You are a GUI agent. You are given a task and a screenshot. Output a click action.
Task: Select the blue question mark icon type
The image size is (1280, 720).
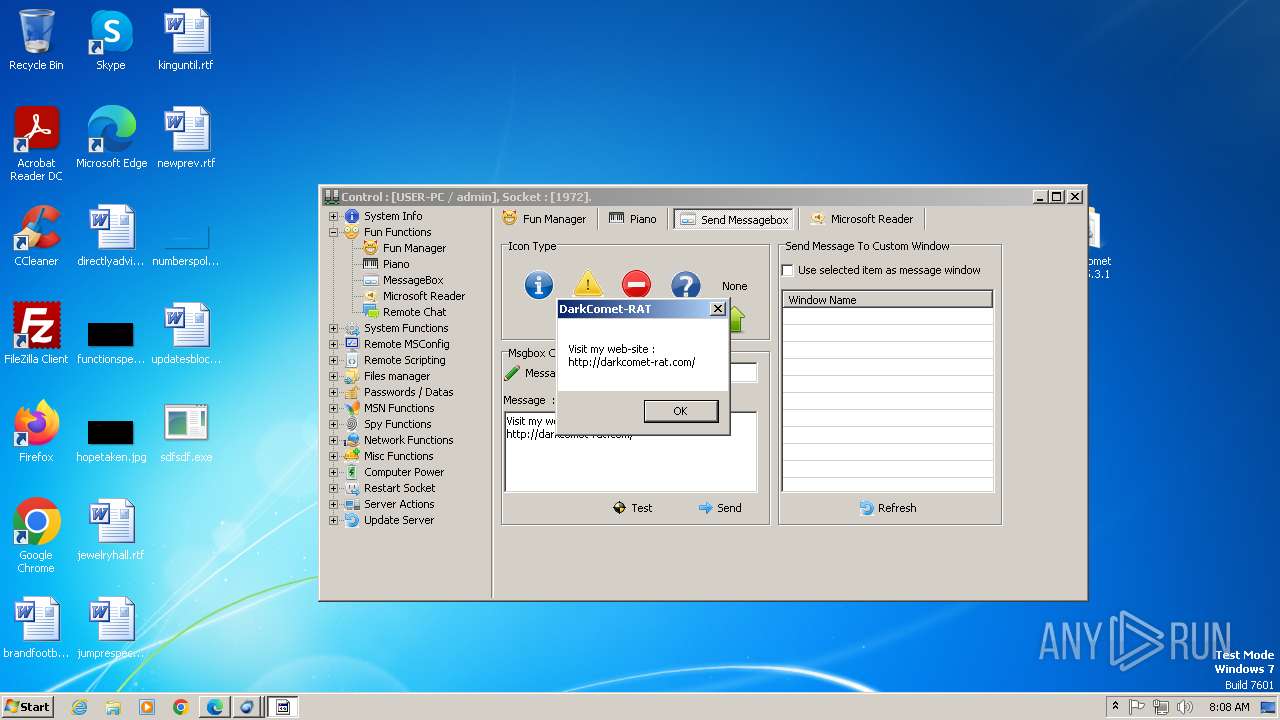(x=686, y=286)
